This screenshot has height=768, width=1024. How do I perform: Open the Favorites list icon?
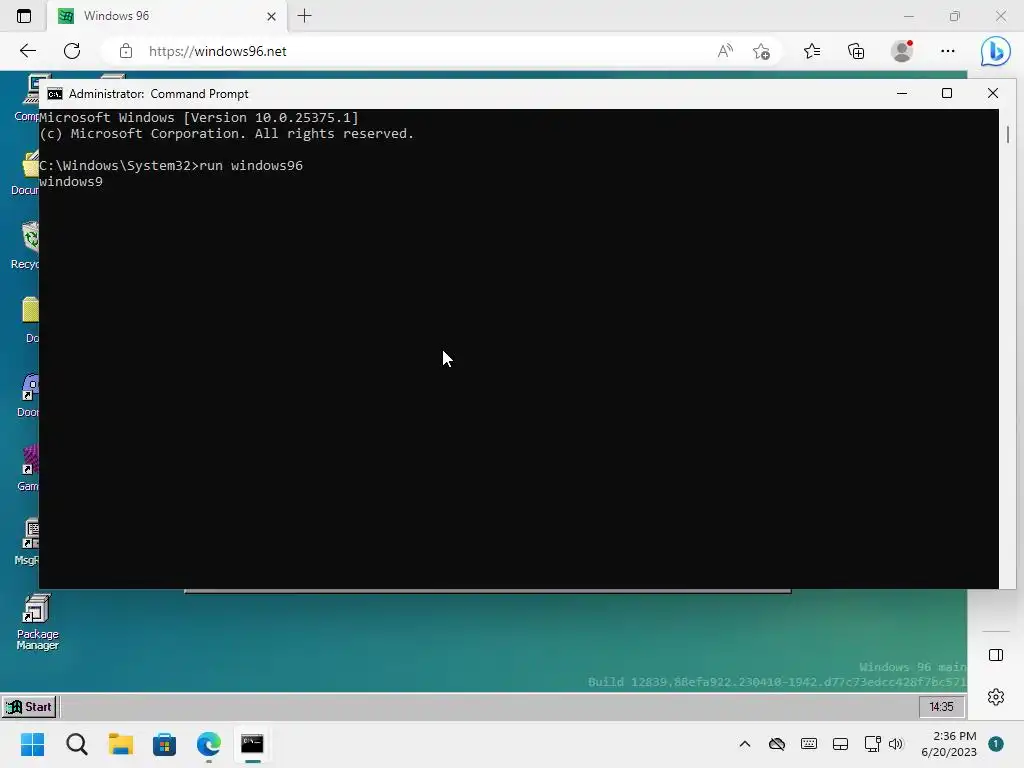point(812,51)
